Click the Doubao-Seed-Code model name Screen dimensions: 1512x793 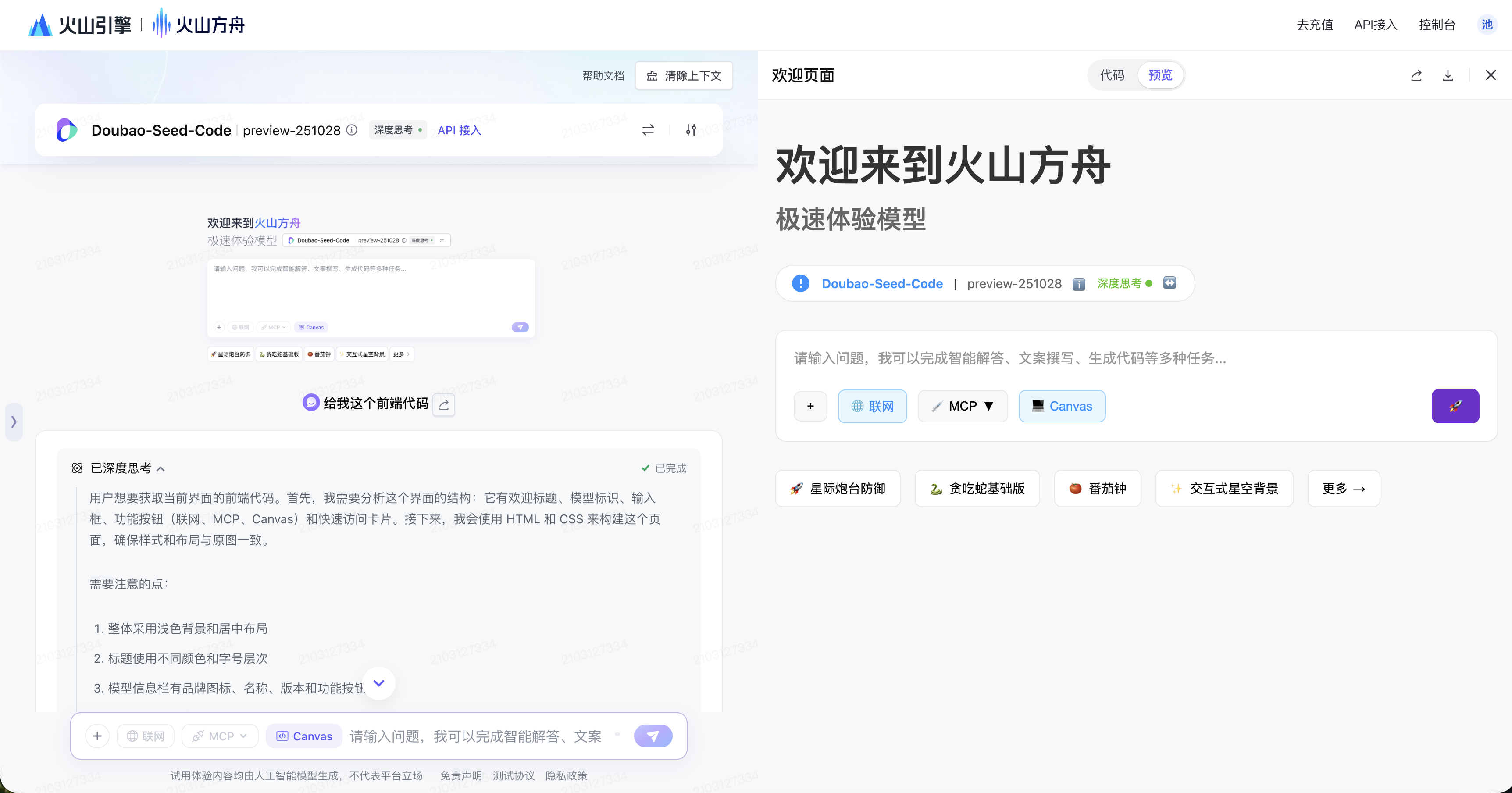161,130
